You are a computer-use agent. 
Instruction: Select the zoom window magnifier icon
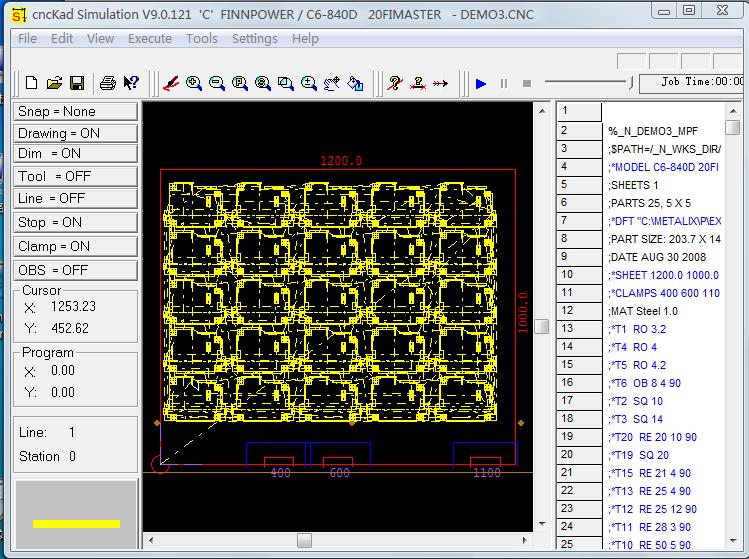286,83
